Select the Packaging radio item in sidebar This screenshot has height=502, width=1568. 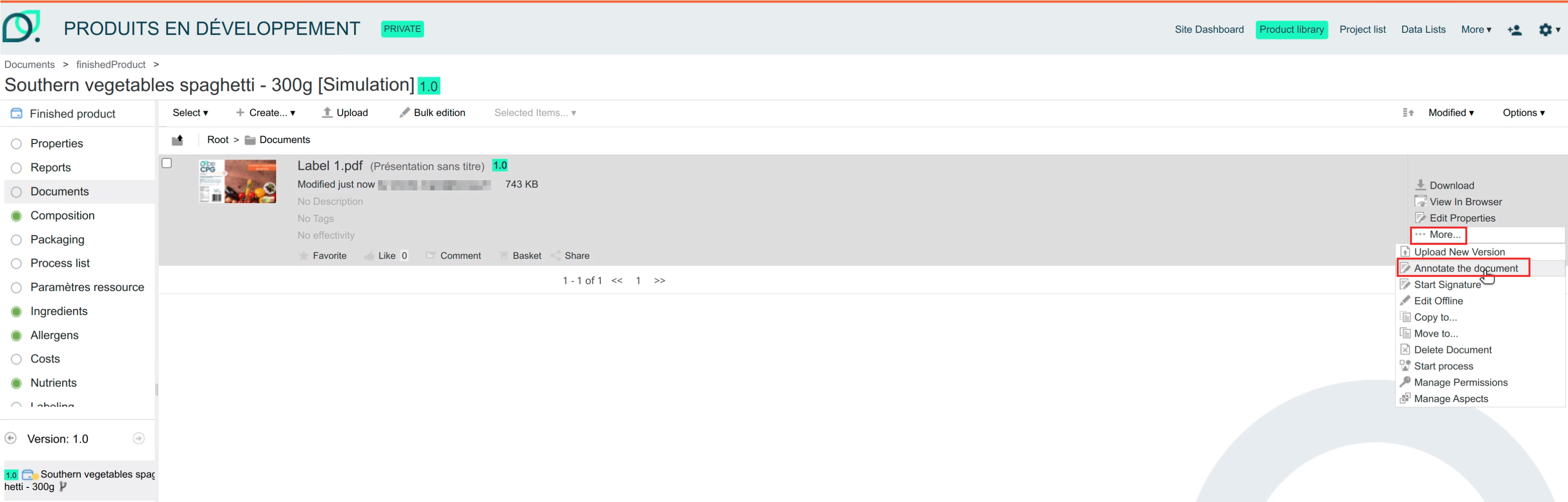coord(17,240)
